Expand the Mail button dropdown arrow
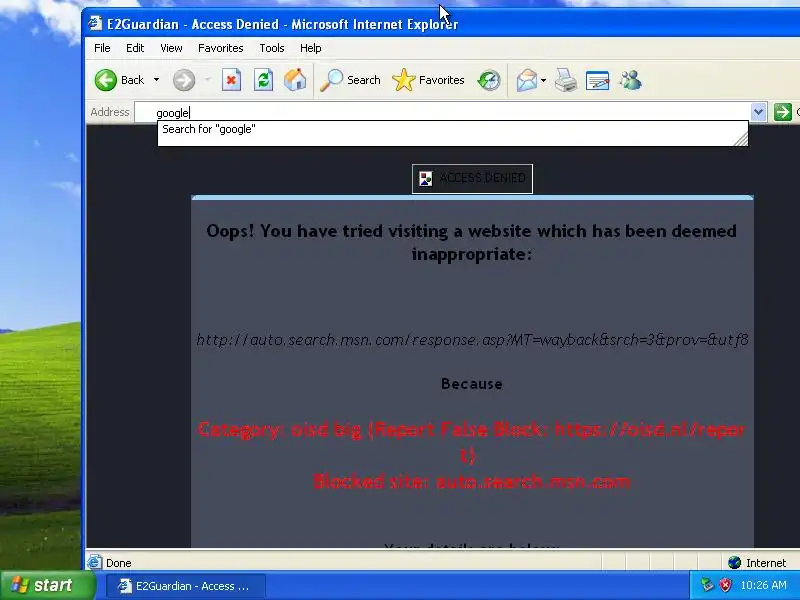This screenshot has width=800, height=600. (x=543, y=80)
